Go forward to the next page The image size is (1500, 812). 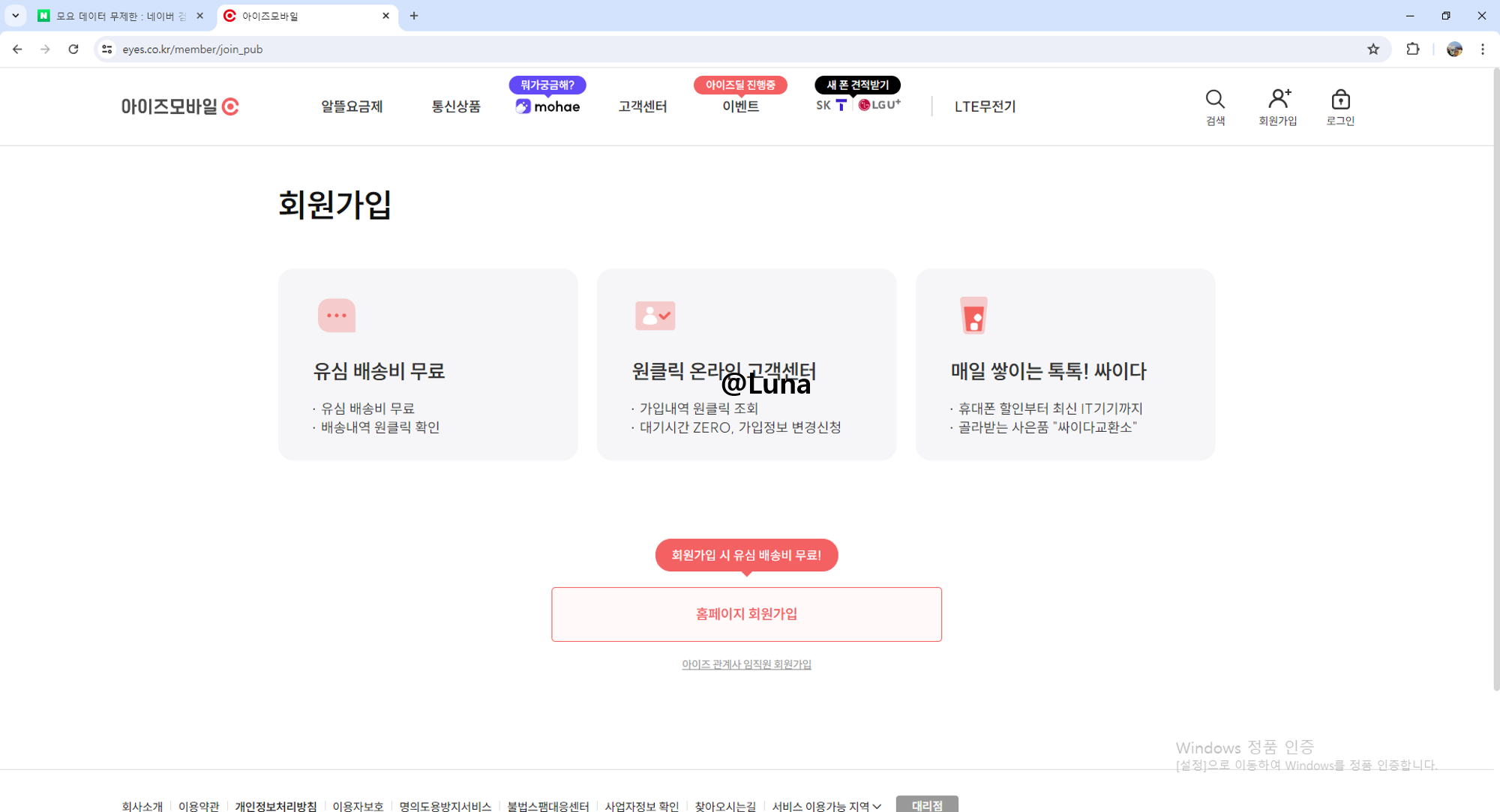pyautogui.click(x=45, y=49)
